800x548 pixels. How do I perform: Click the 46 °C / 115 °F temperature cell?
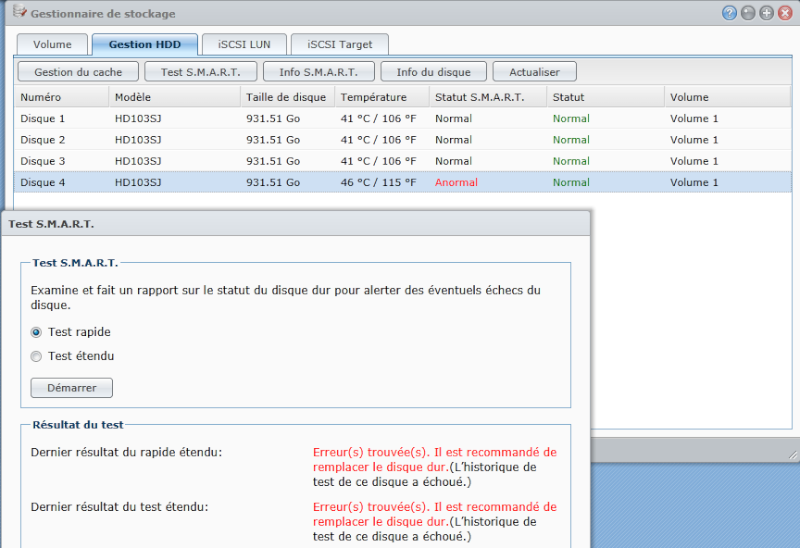point(378,182)
